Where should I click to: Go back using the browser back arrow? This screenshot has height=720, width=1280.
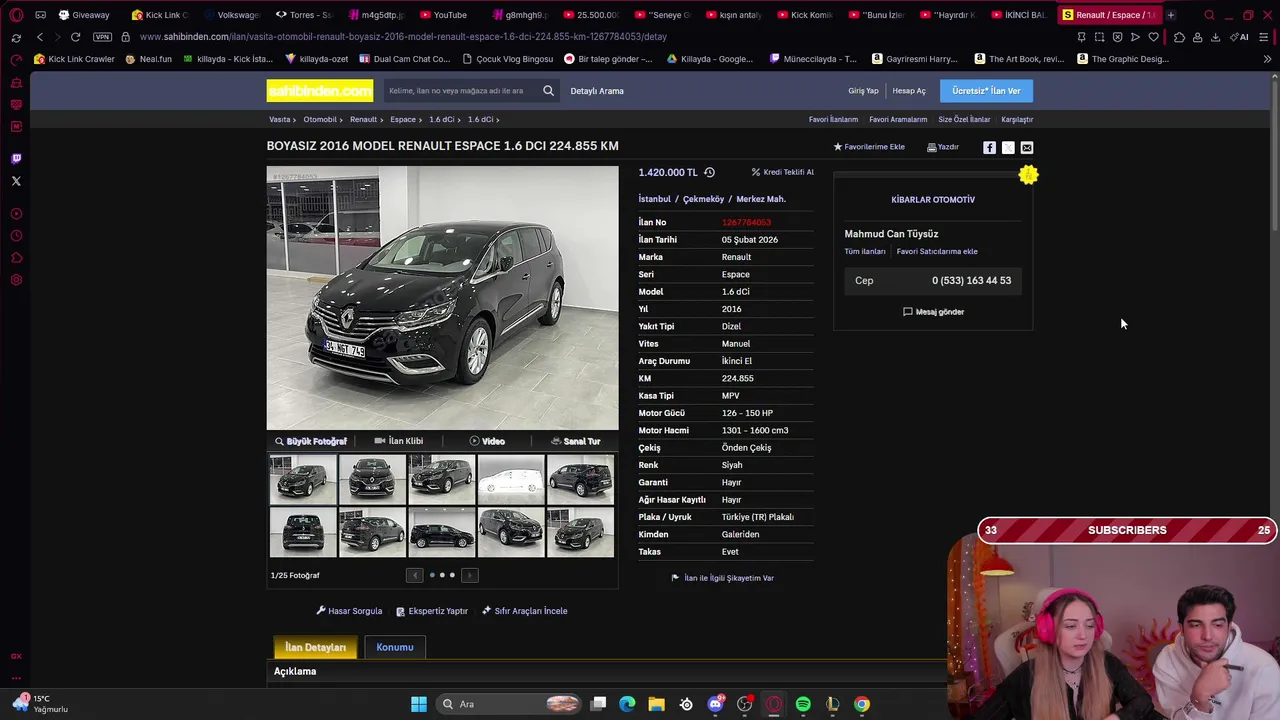click(x=39, y=37)
